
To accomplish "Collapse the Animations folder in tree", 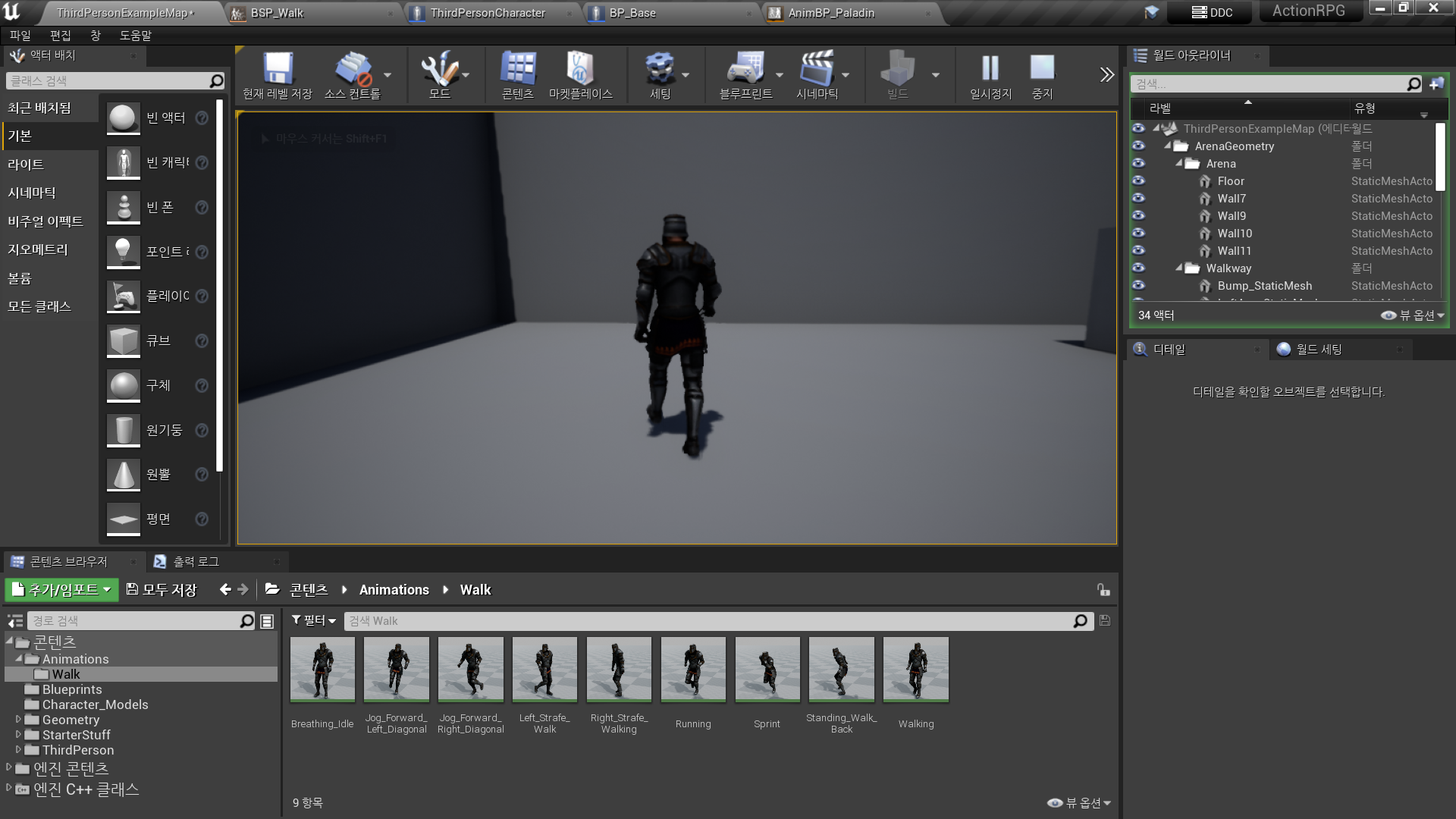I will 19,659.
